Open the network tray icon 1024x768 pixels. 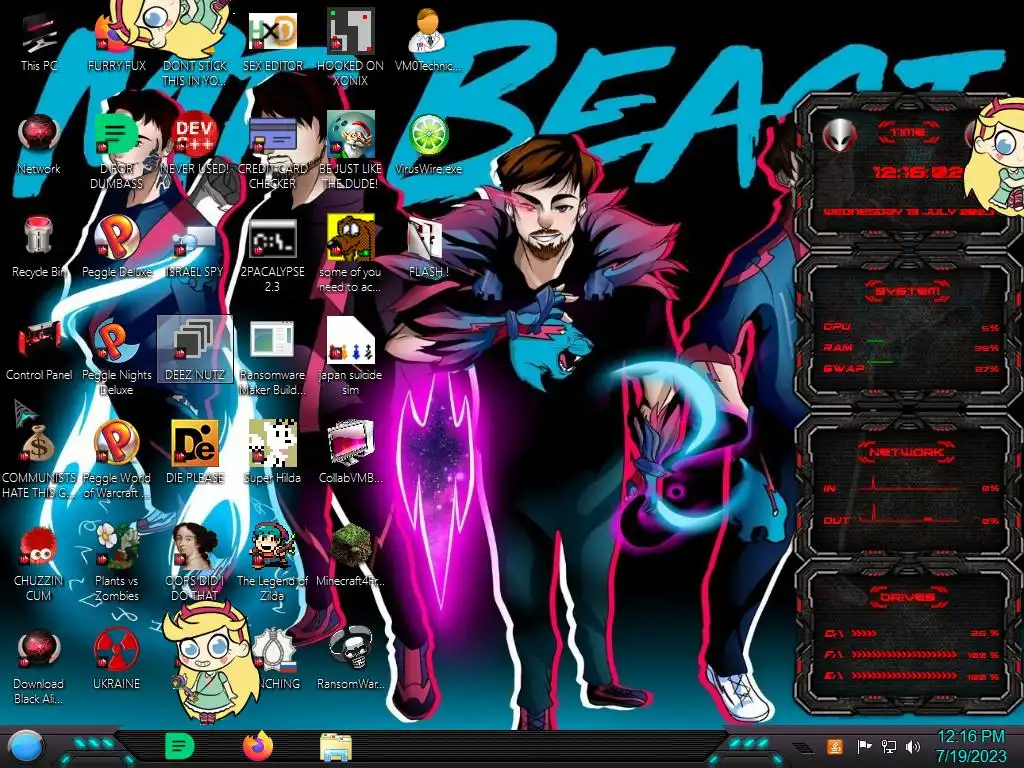[x=889, y=746]
